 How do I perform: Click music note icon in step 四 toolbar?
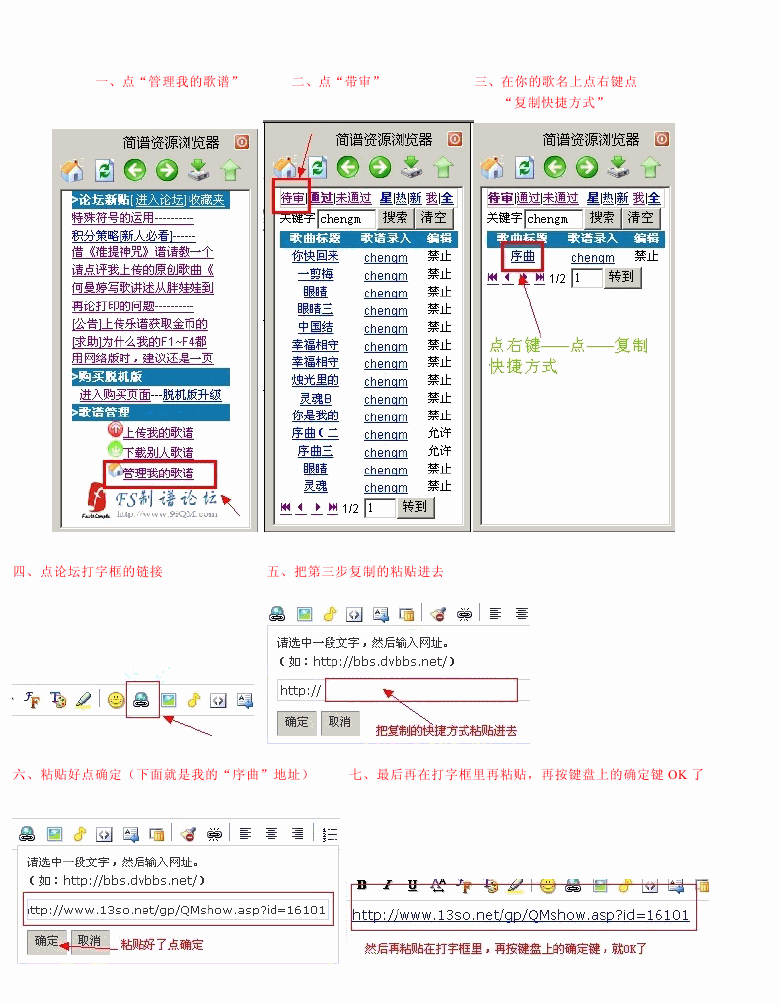coord(194,700)
